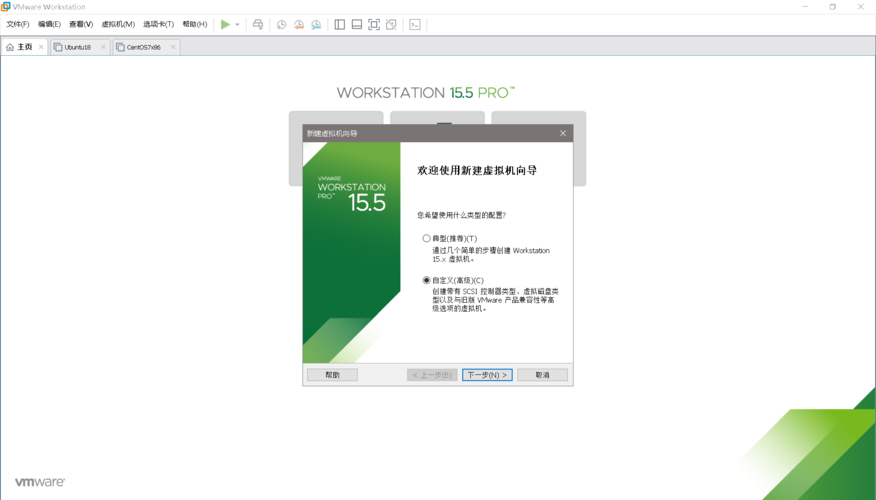
Task: Open the 文件(F) menu
Action: [x=18, y=24]
